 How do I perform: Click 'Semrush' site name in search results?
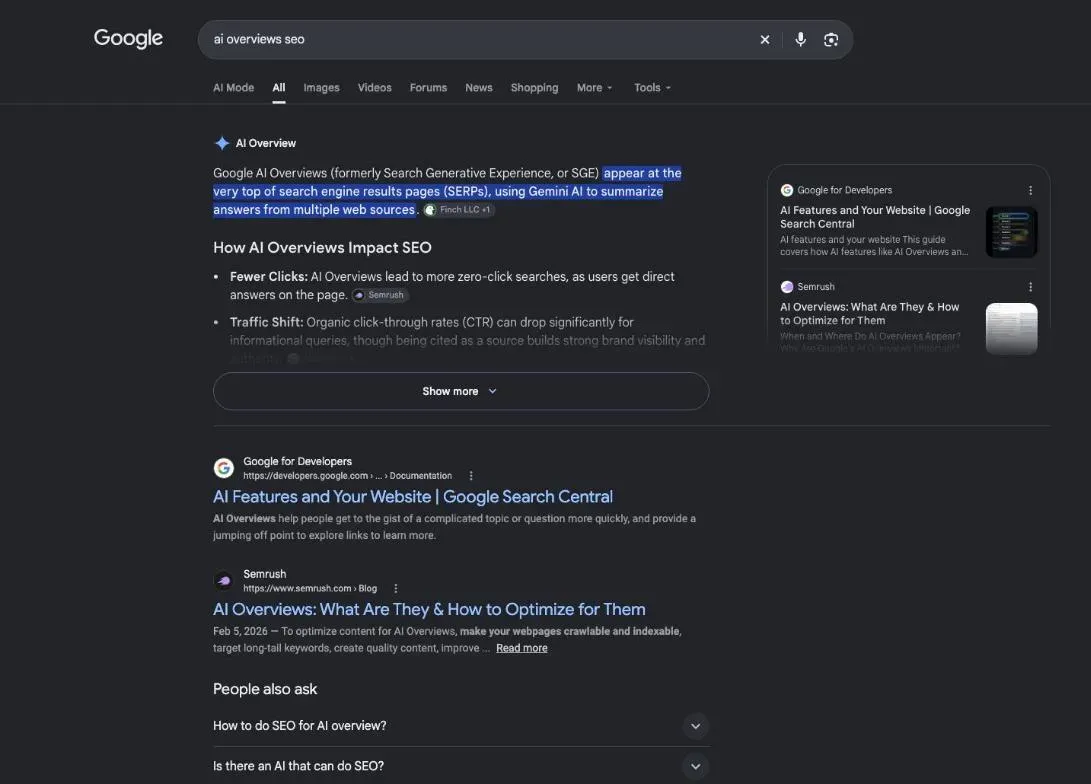tap(264, 574)
